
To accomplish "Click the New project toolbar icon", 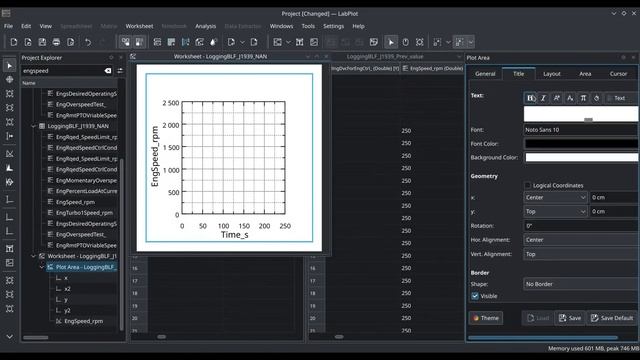I will pos(14,42).
